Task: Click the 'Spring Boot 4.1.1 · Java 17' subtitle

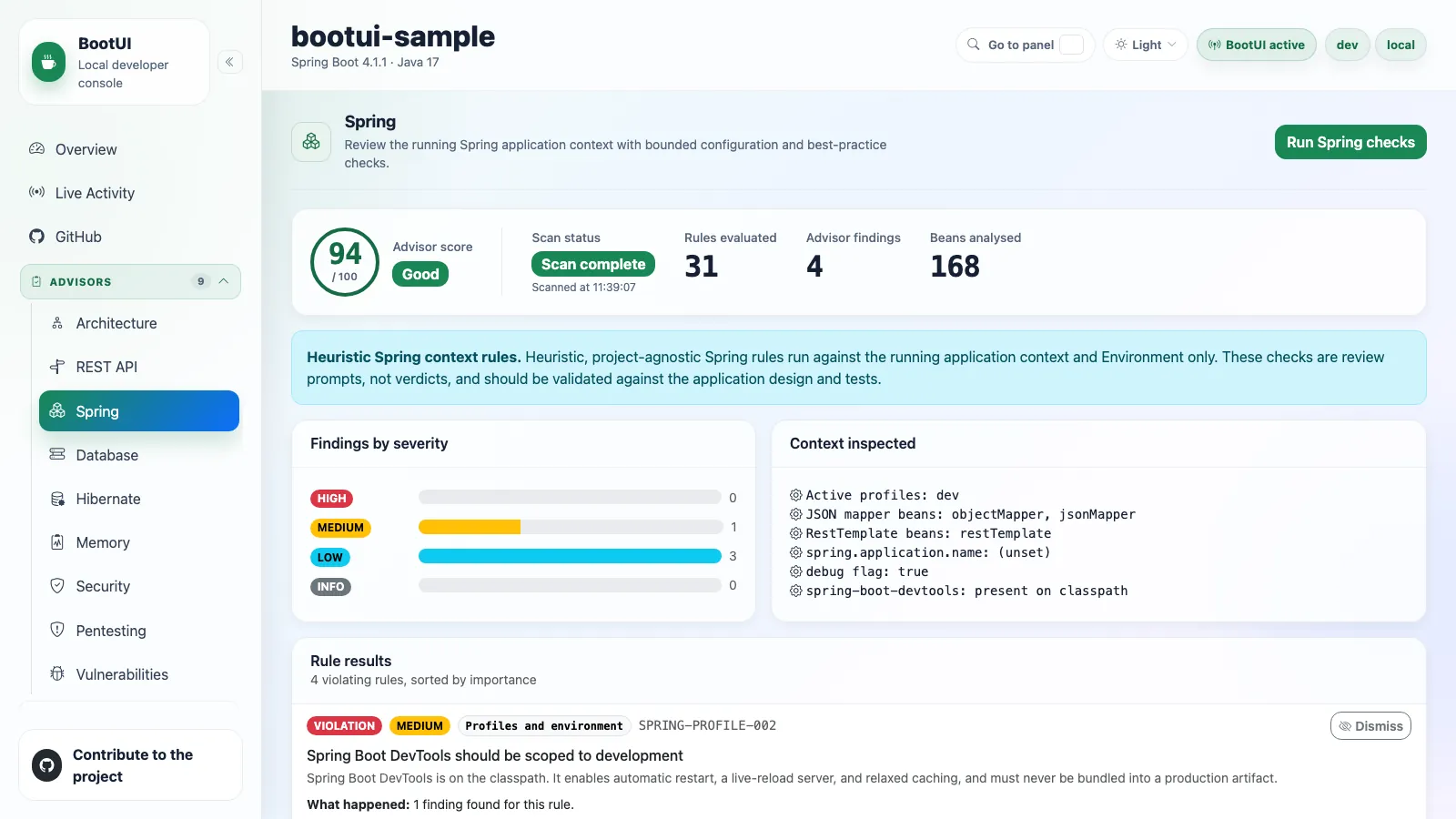Action: click(x=365, y=63)
